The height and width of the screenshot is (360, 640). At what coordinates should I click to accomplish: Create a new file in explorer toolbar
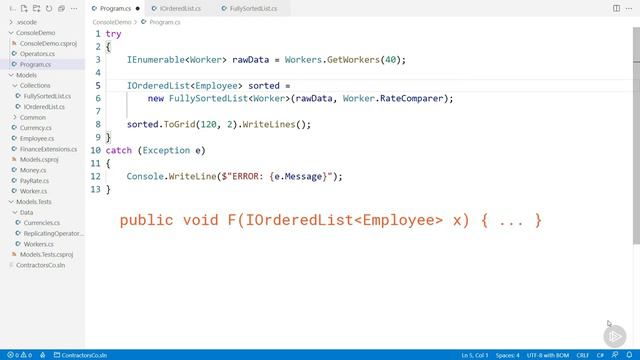click(24, 8)
